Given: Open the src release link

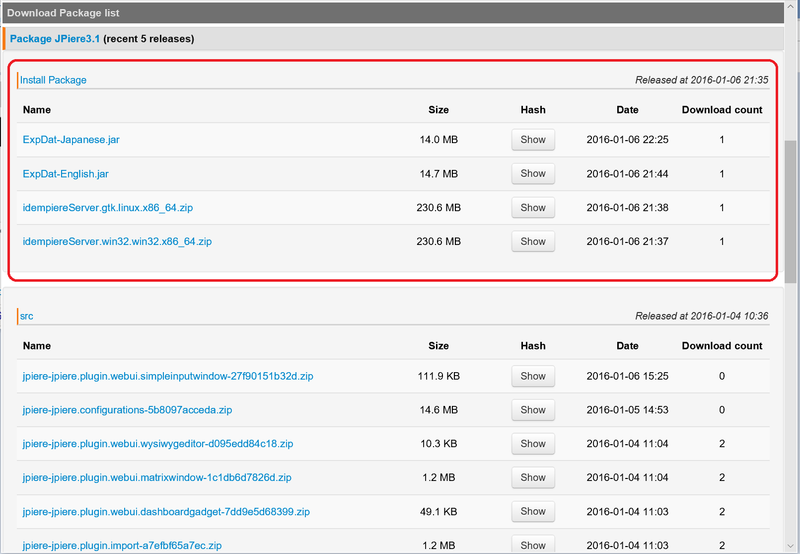Looking at the screenshot, I should click(x=26, y=316).
